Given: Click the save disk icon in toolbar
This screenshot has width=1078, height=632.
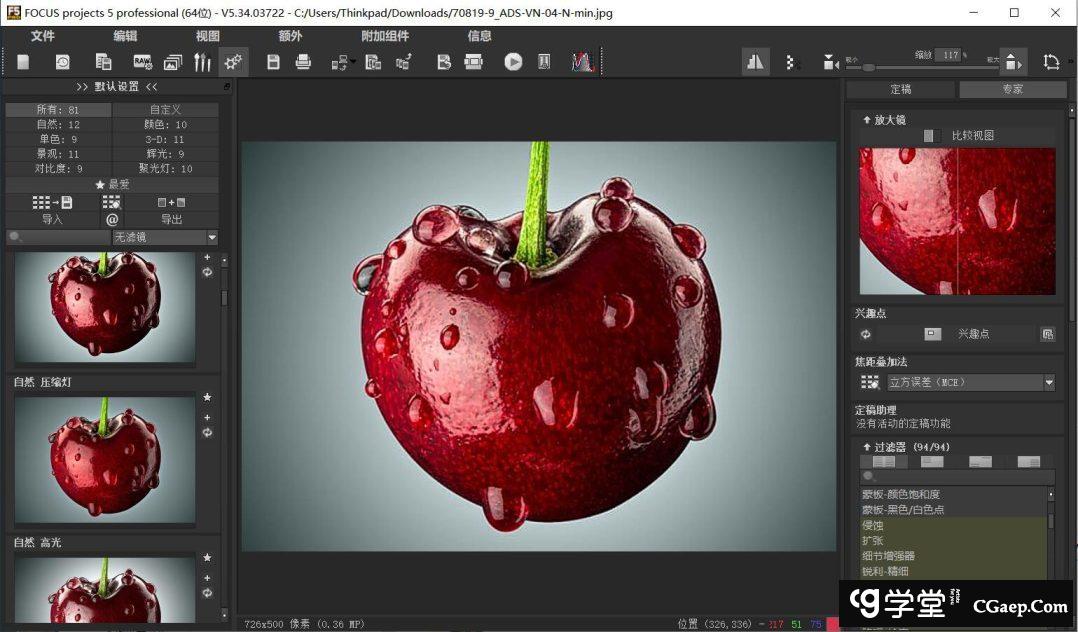Looking at the screenshot, I should pos(273,62).
